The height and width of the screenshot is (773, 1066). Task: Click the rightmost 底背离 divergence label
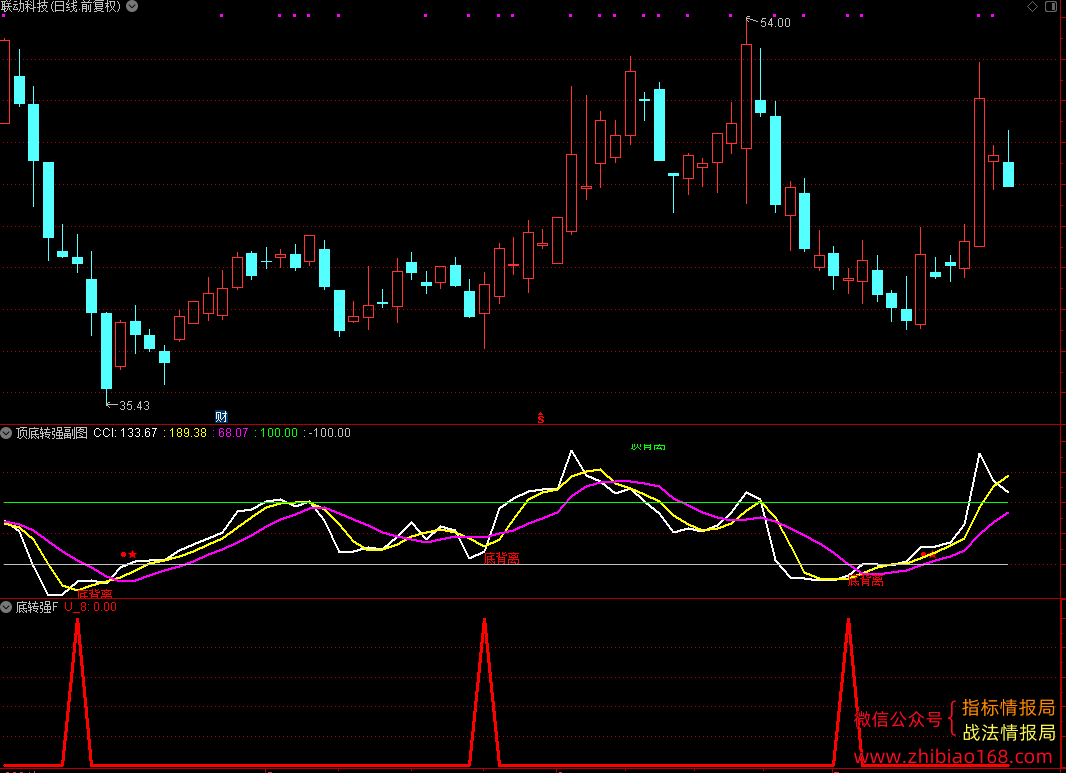pos(865,580)
